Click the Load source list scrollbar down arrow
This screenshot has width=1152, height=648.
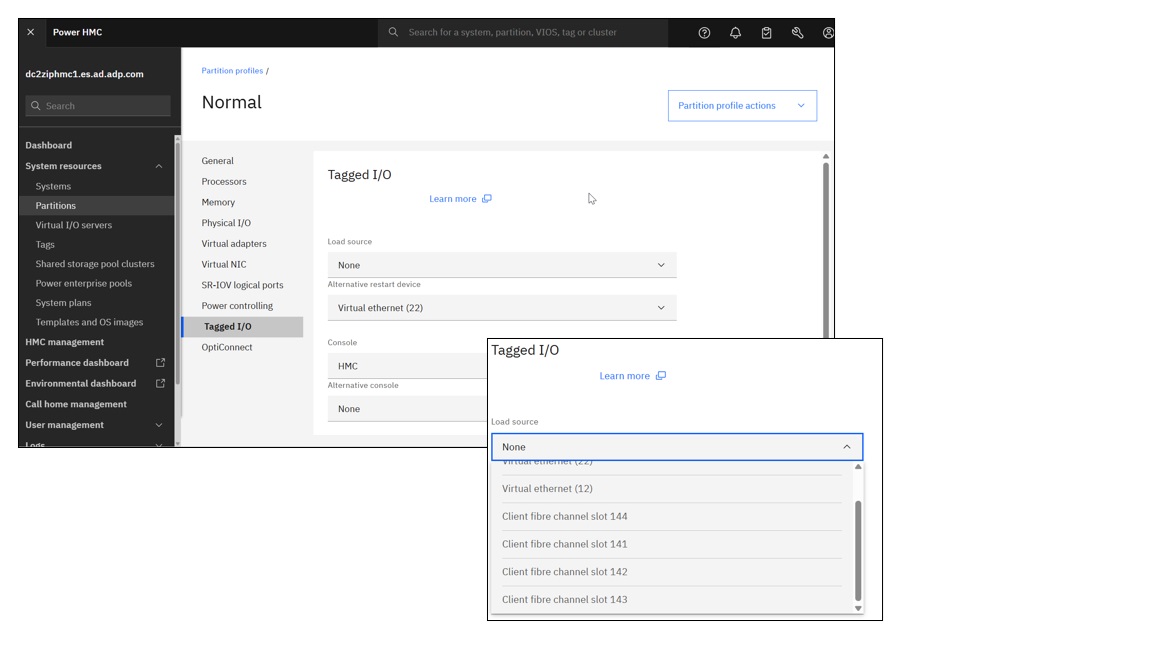(857, 608)
